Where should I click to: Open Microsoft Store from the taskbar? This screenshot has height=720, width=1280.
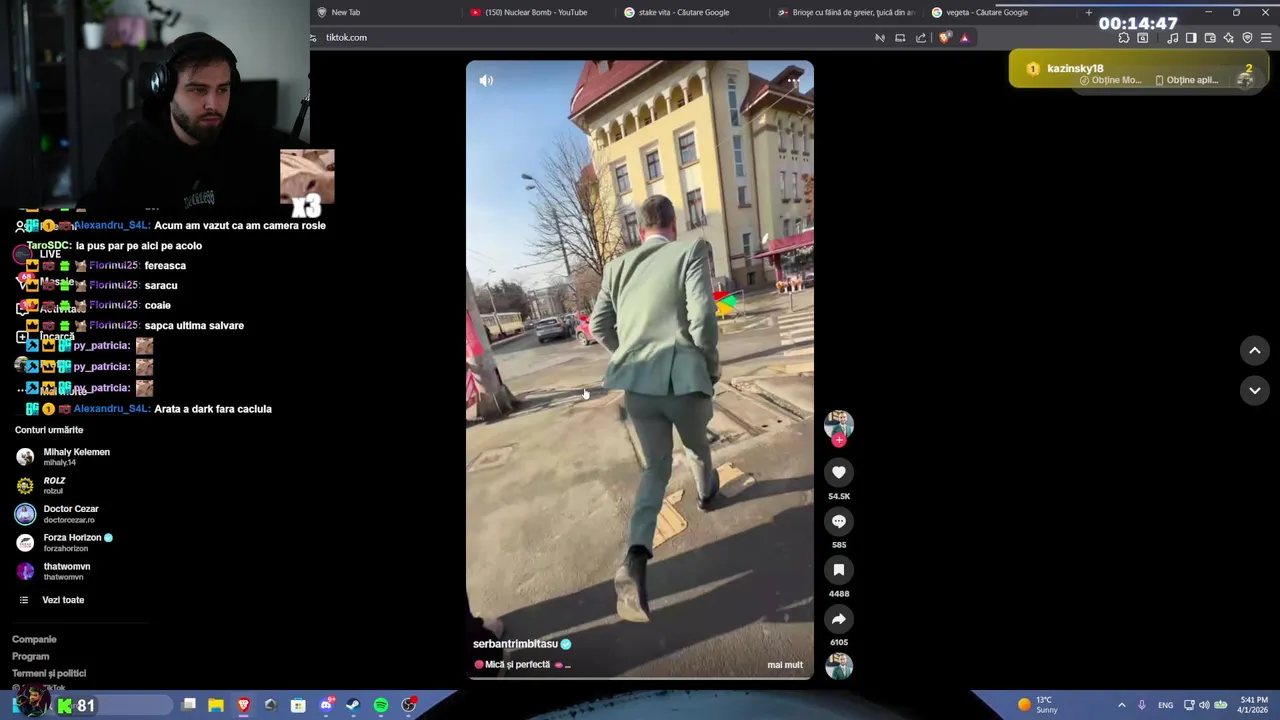pyautogui.click(x=298, y=705)
